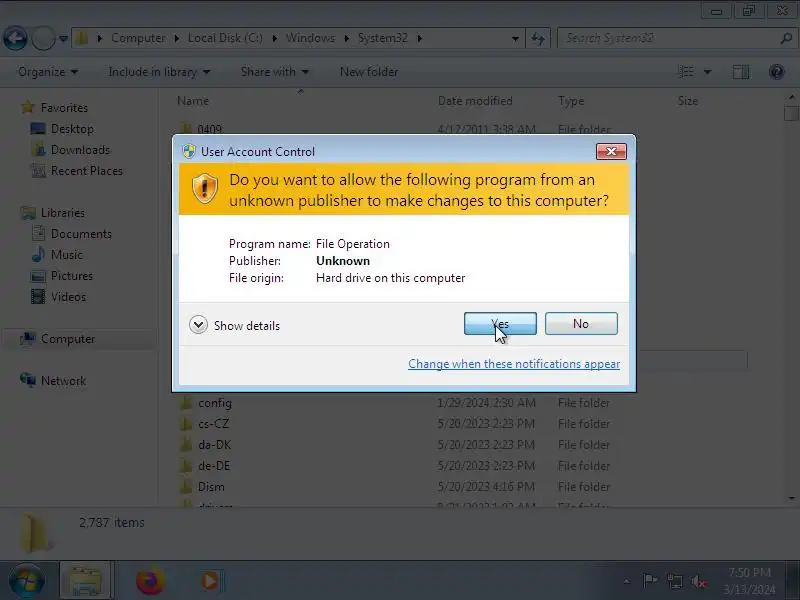Go back with Explorer back arrow
The width and height of the screenshot is (800, 600).
(15, 38)
